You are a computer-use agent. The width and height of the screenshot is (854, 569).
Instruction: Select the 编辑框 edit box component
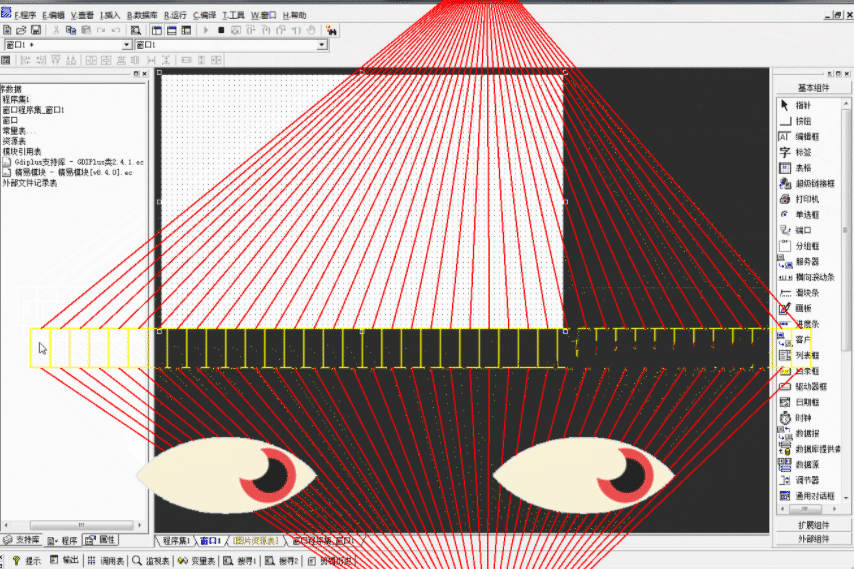(809, 137)
